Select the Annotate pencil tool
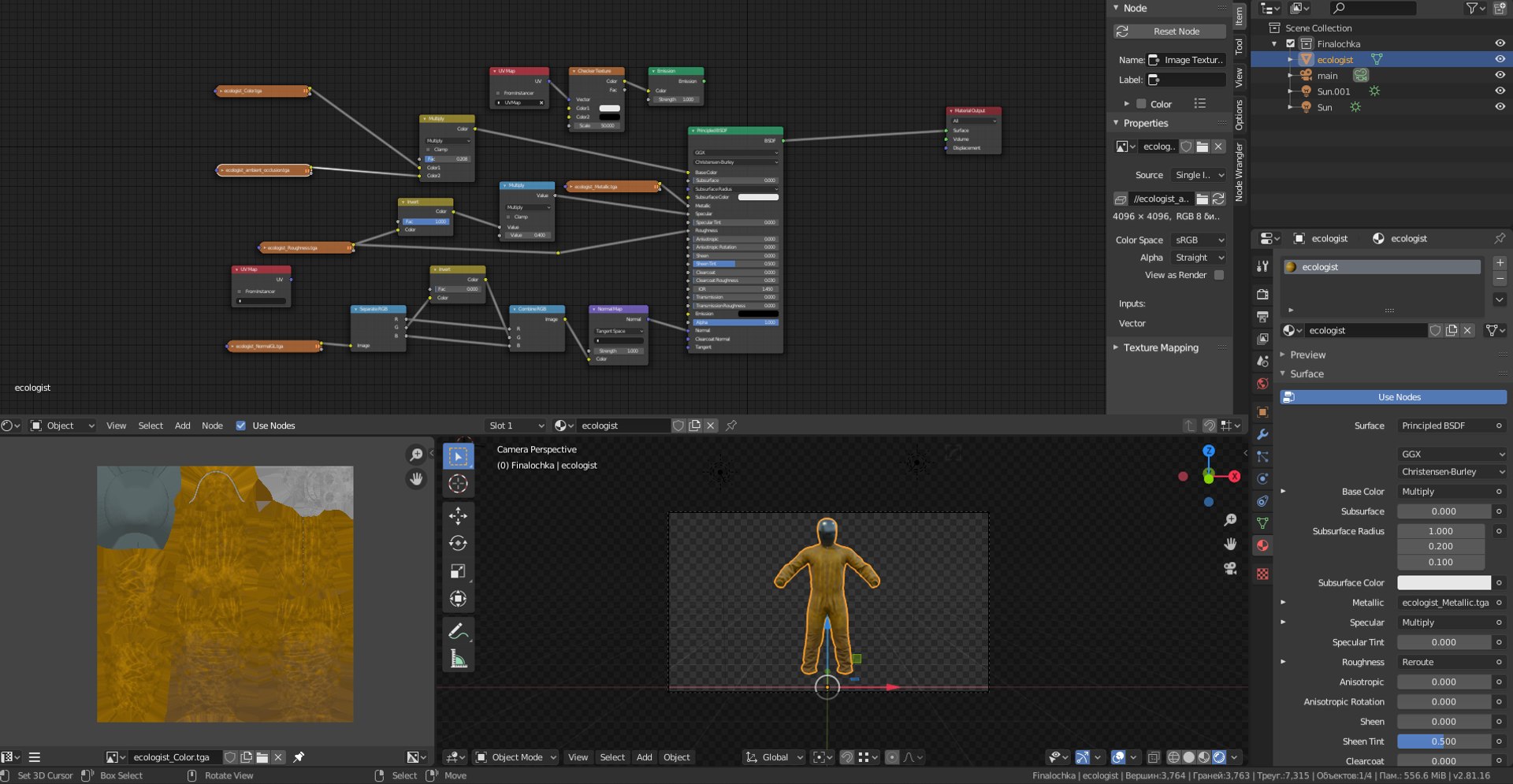1513x784 pixels. [x=458, y=631]
